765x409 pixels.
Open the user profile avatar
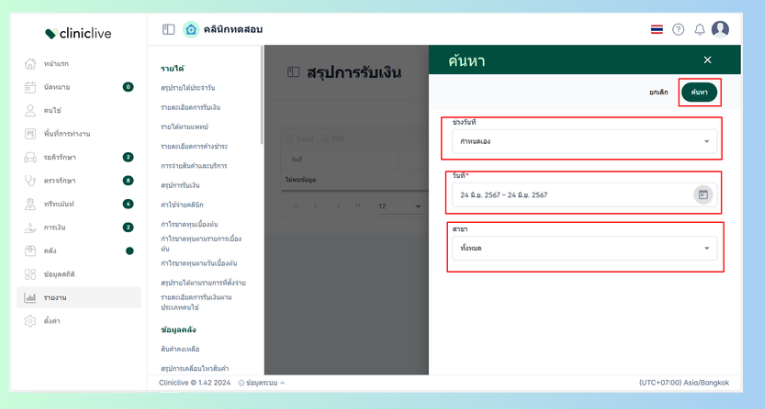[x=720, y=29]
